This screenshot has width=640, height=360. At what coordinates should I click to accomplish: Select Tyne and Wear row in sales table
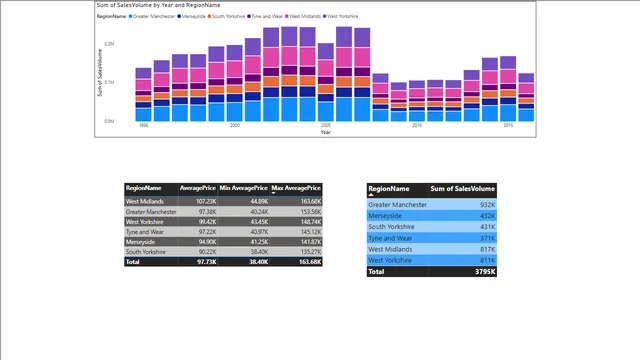[431, 238]
